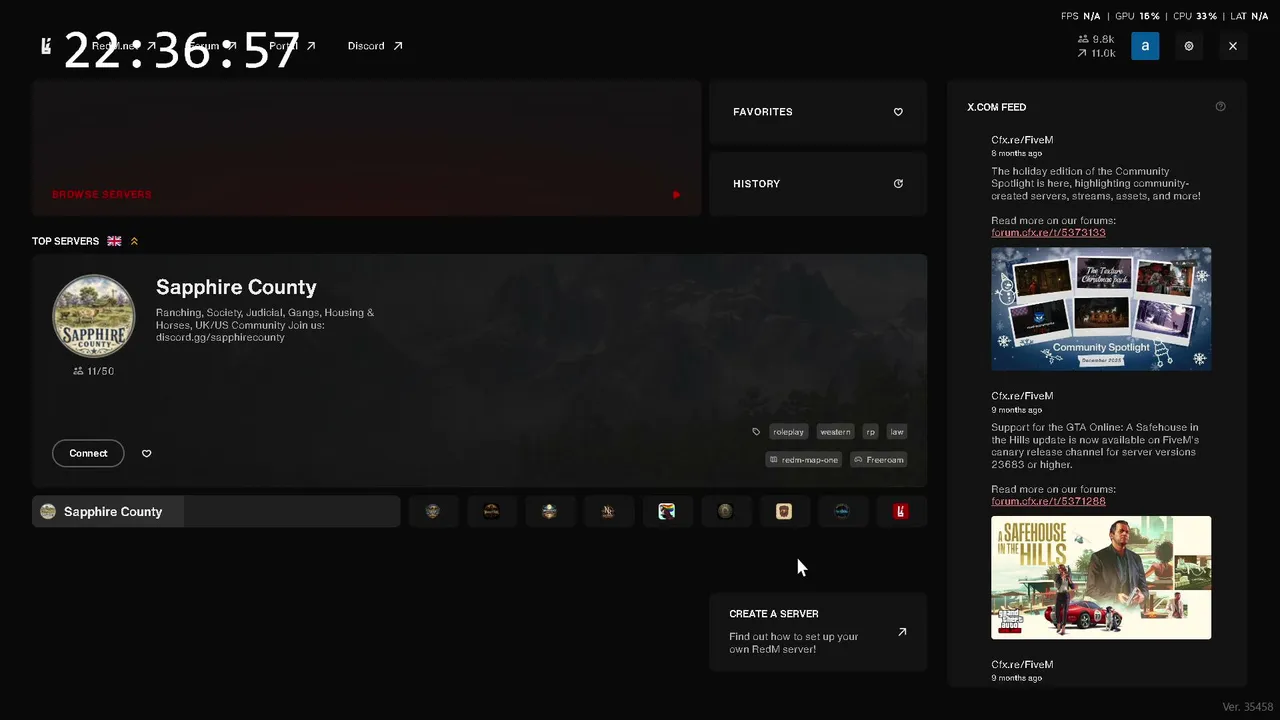The height and width of the screenshot is (720, 1280).
Task: Select the "western" server tag
Action: click(835, 432)
